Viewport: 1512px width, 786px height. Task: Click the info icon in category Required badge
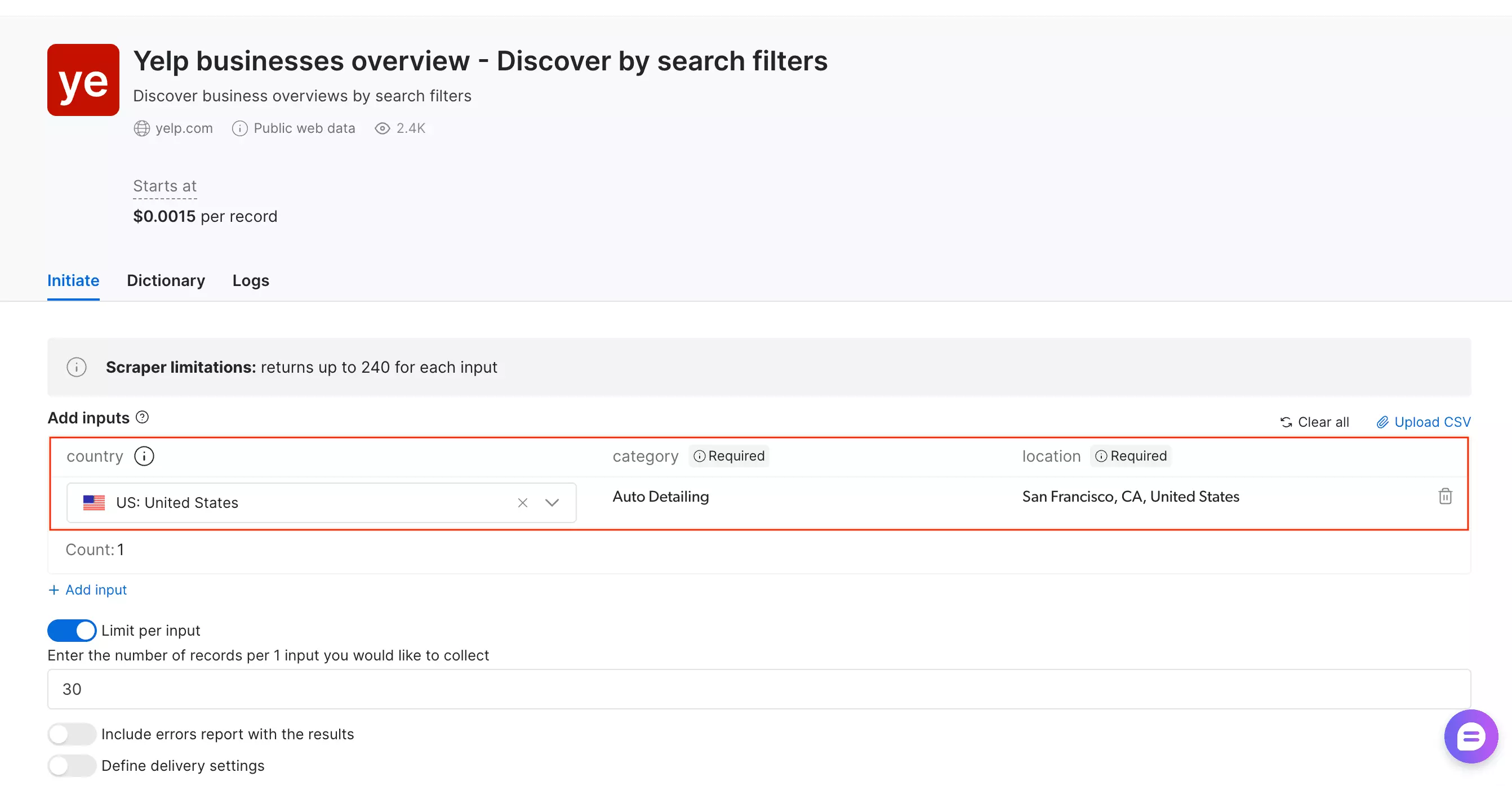[x=700, y=457]
